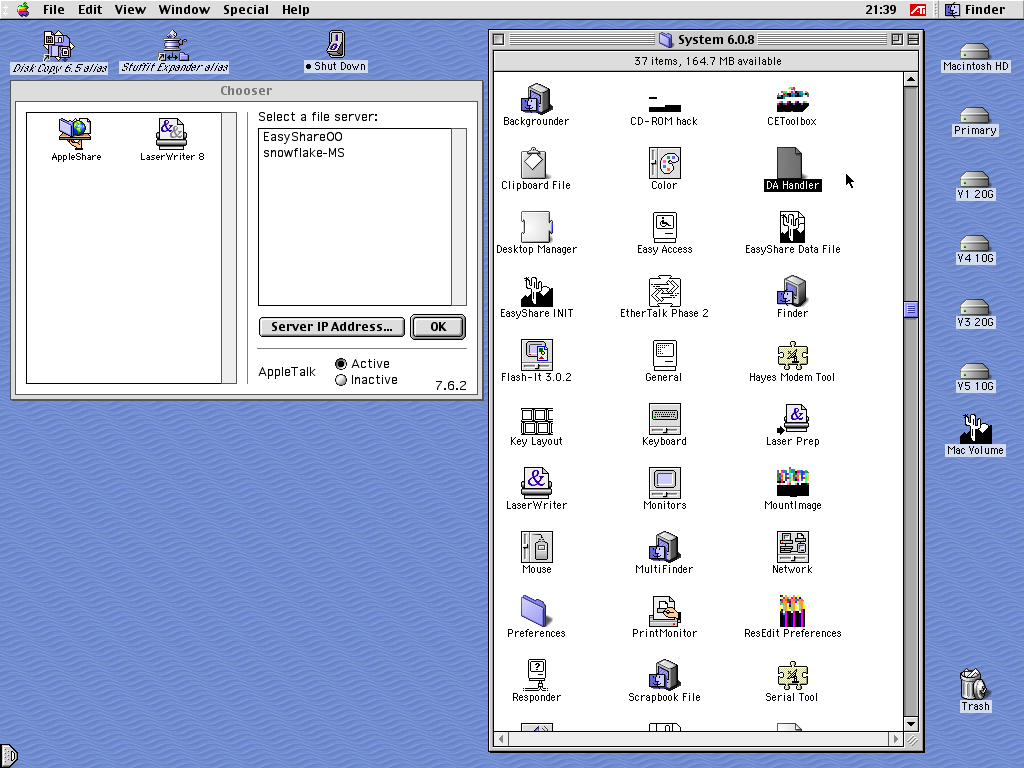The width and height of the screenshot is (1024, 768).
Task: Open the Help menu
Action: 295,9
